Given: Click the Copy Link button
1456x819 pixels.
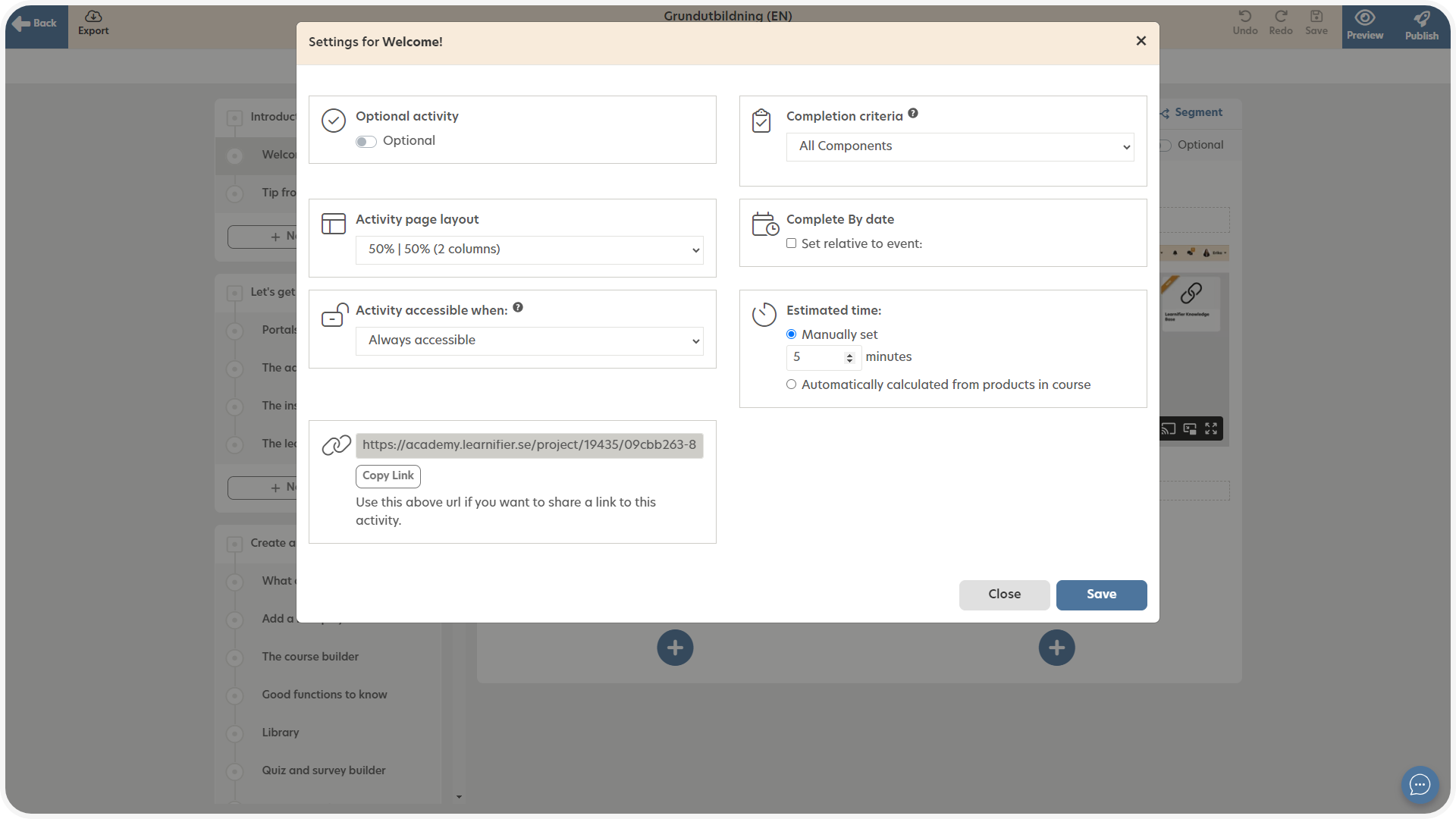Looking at the screenshot, I should (x=388, y=475).
